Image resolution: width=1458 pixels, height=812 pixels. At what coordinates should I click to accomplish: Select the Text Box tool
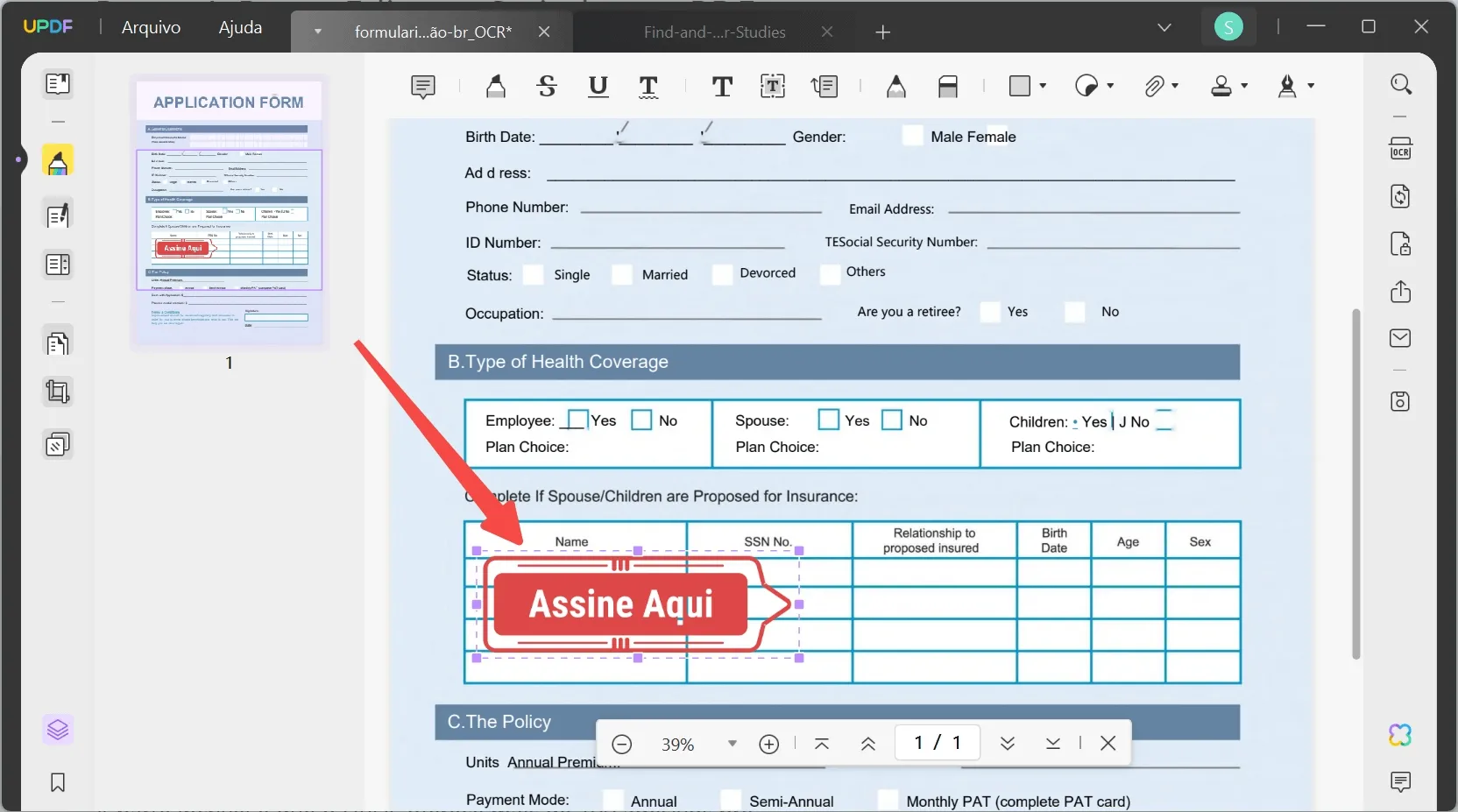[773, 86]
